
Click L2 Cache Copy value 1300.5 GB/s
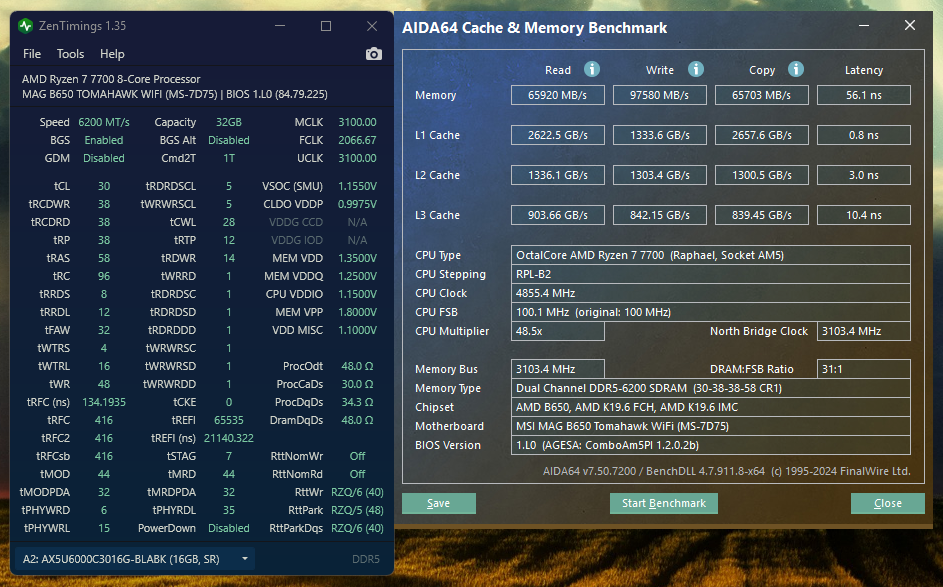pos(761,175)
